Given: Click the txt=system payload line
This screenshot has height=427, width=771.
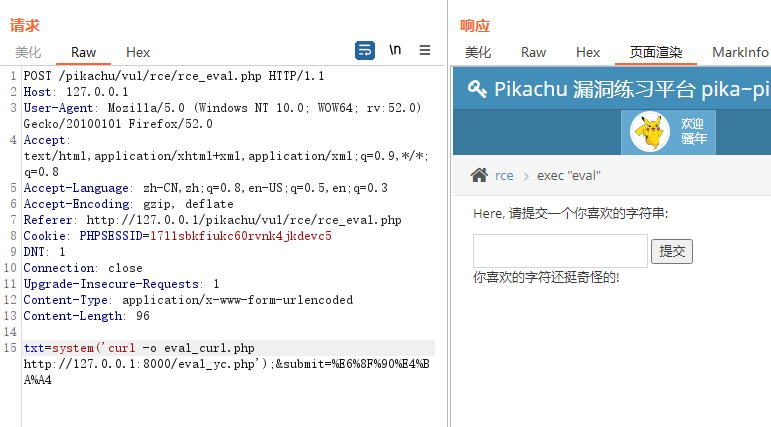Looking at the screenshot, I should pyautogui.click(x=139, y=348).
